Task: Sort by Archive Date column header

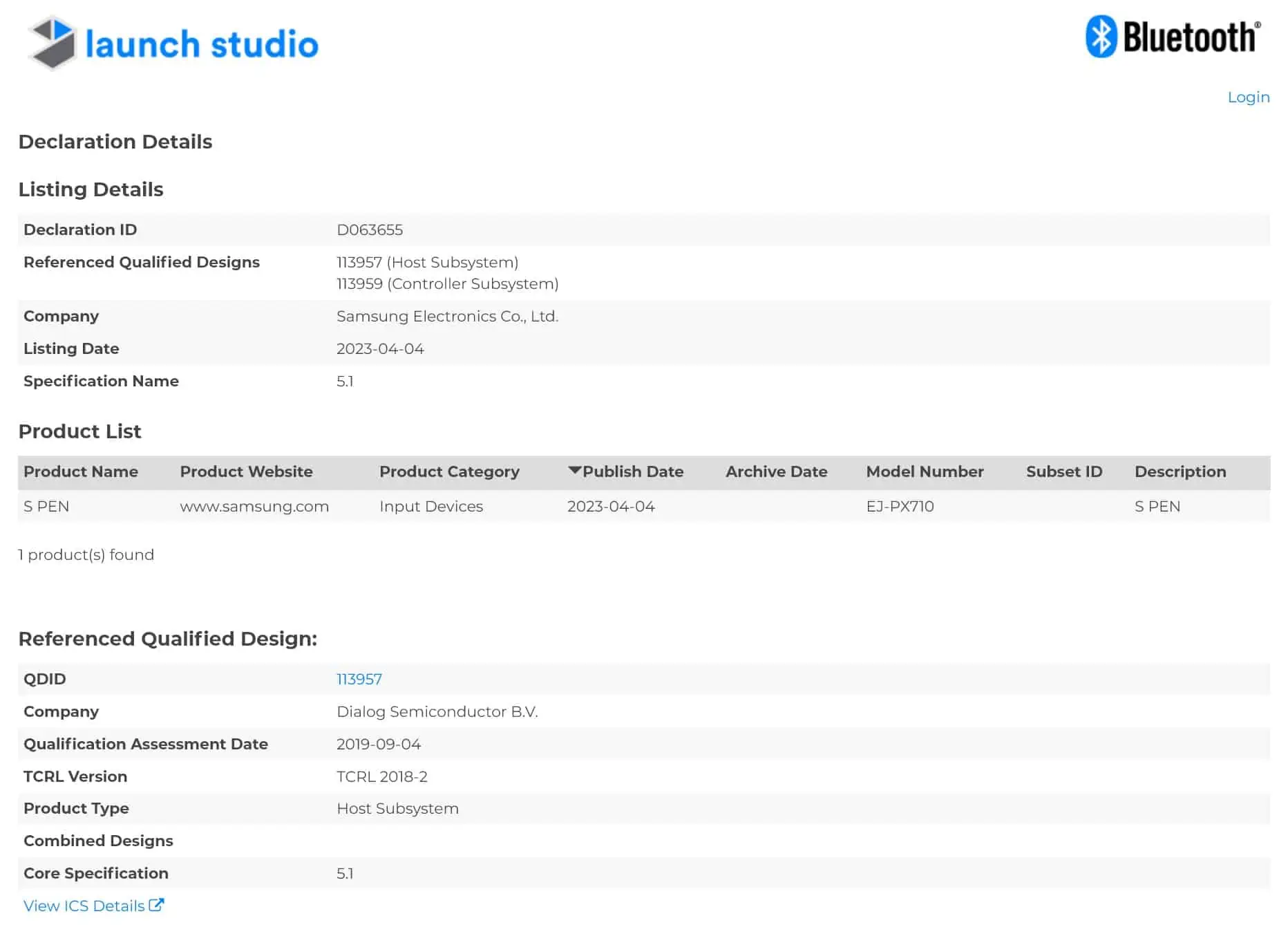Action: click(x=776, y=471)
